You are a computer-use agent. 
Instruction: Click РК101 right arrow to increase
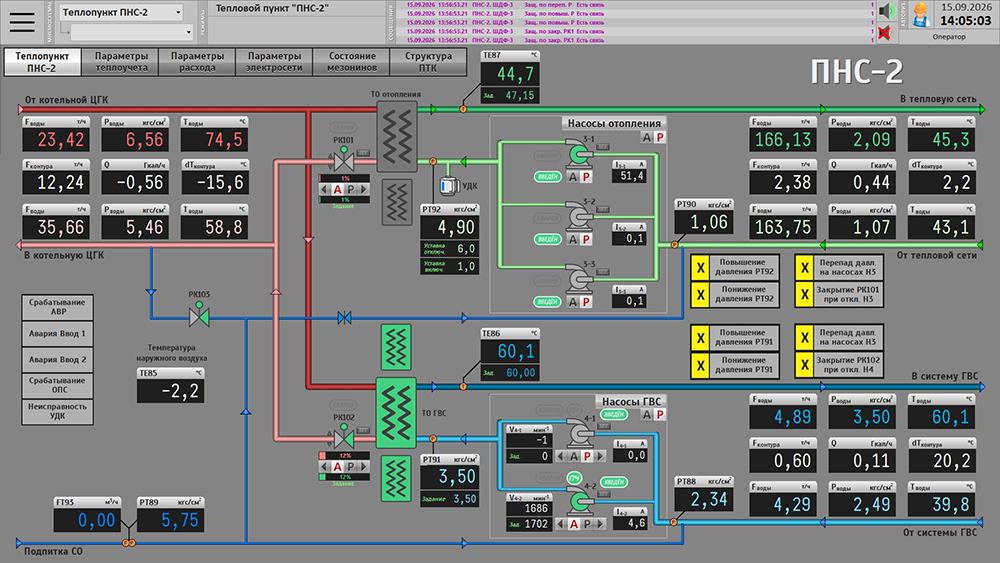click(x=364, y=189)
